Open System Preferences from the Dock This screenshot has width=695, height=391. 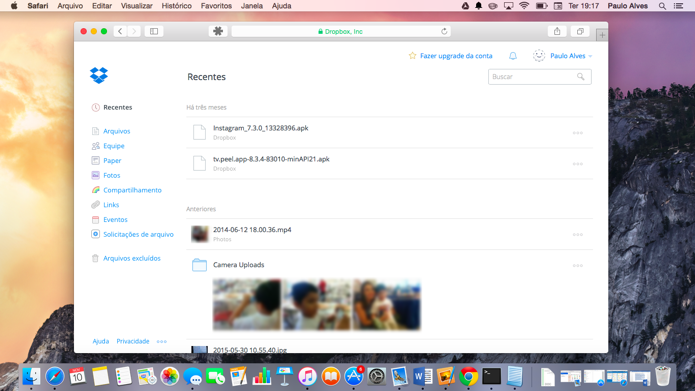pos(376,377)
